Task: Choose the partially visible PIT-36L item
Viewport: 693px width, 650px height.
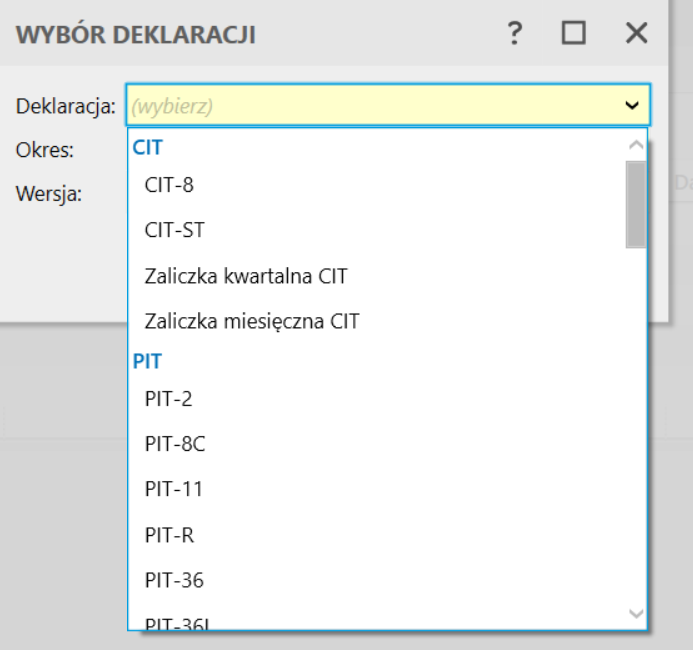Action: coord(178,624)
